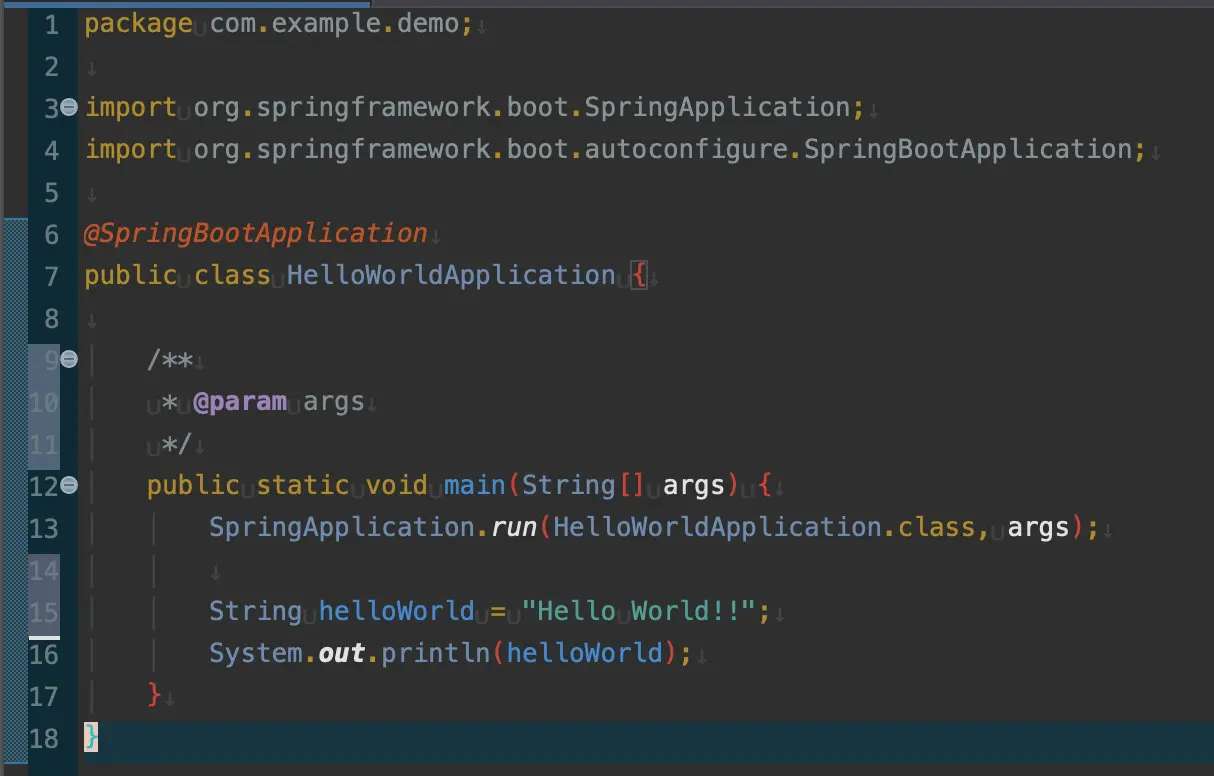The height and width of the screenshot is (776, 1214).
Task: Click 'SpringBootApplication' at the end of line 4
Action: (x=969, y=150)
